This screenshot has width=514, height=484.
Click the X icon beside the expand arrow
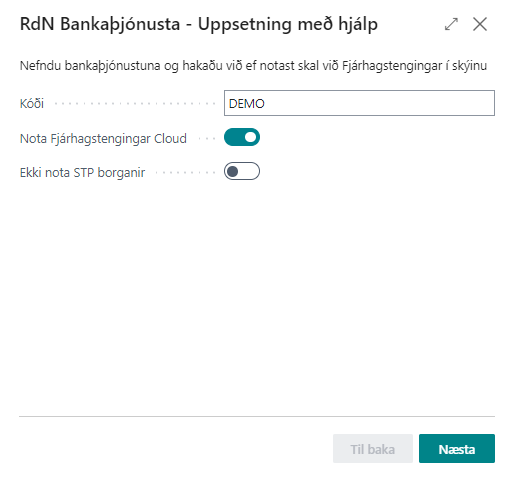[480, 24]
